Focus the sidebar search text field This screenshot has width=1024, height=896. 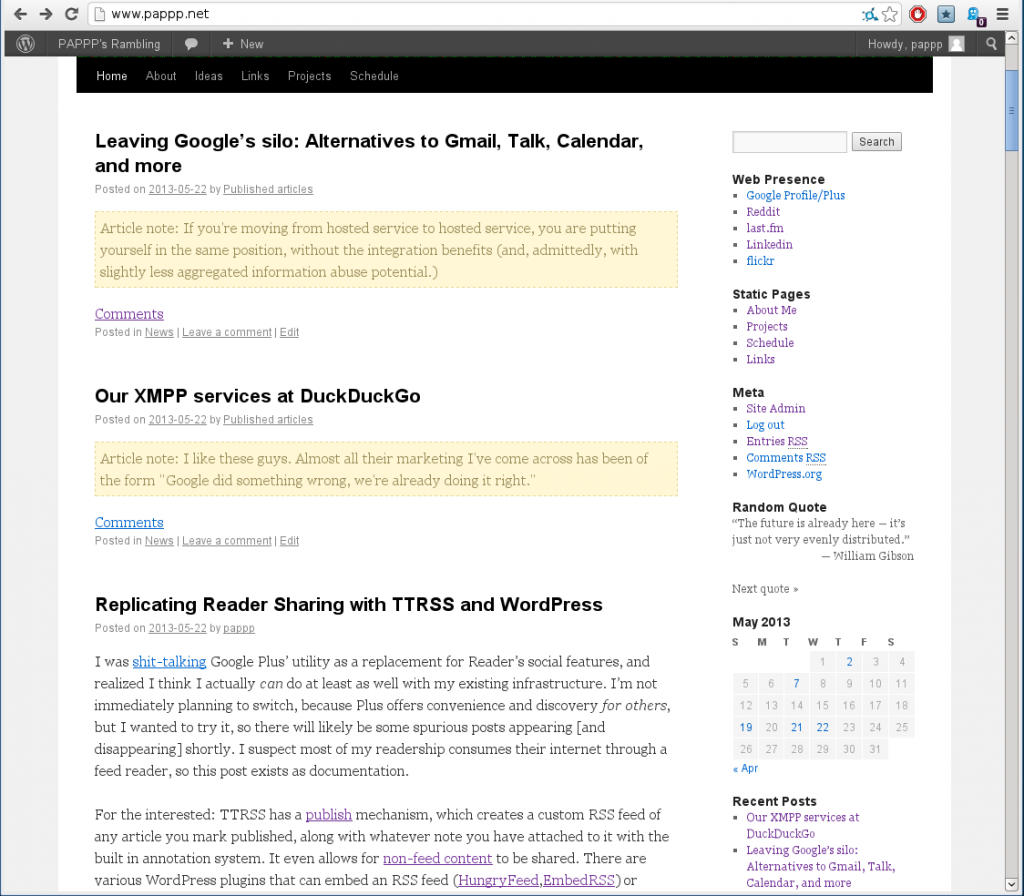tap(790, 142)
